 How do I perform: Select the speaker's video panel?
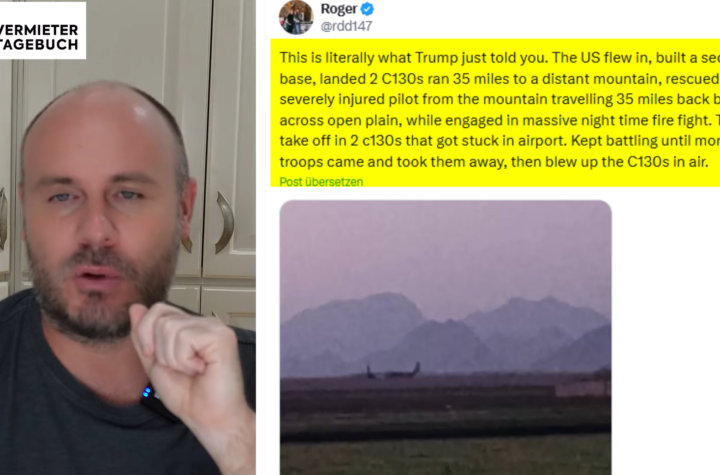pyautogui.click(x=128, y=238)
